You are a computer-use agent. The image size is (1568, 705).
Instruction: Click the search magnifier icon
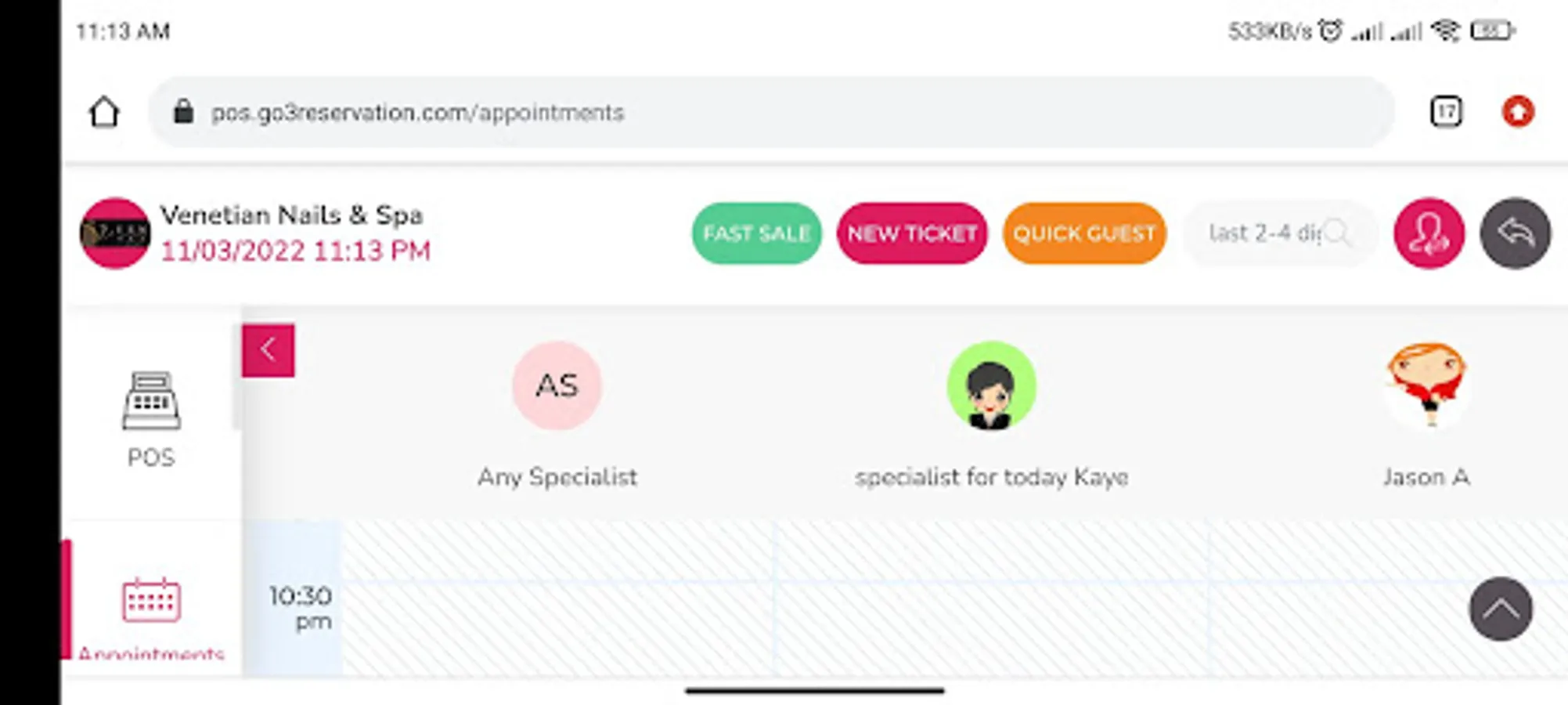(x=1338, y=233)
